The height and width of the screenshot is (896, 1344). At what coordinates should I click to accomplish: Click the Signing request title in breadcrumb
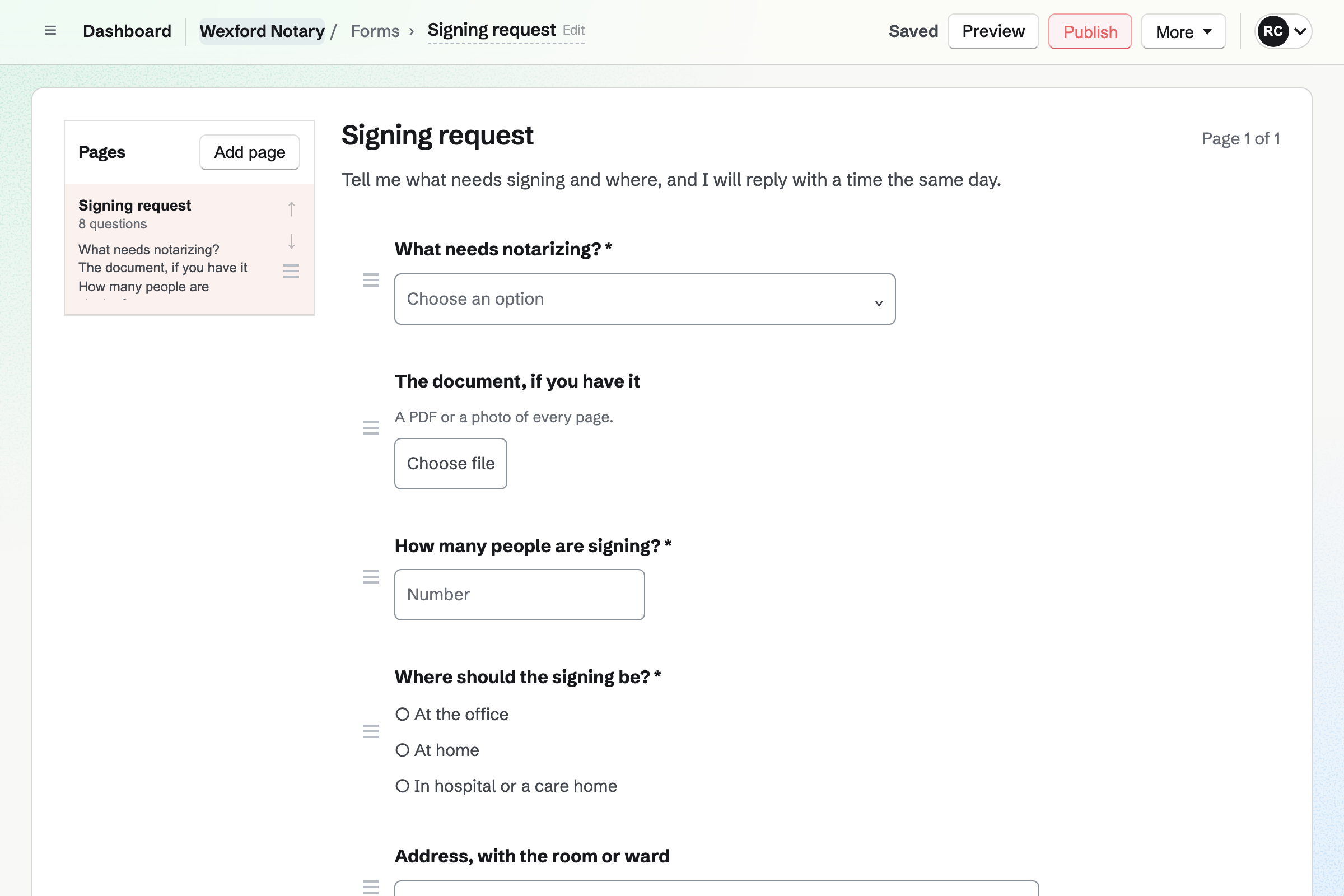pos(492,30)
